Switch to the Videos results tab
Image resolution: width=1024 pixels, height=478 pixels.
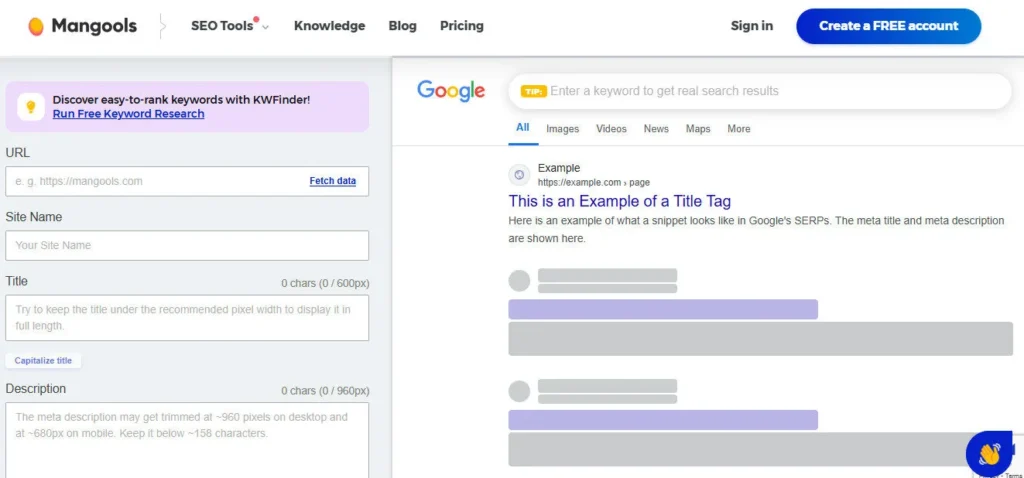[611, 129]
